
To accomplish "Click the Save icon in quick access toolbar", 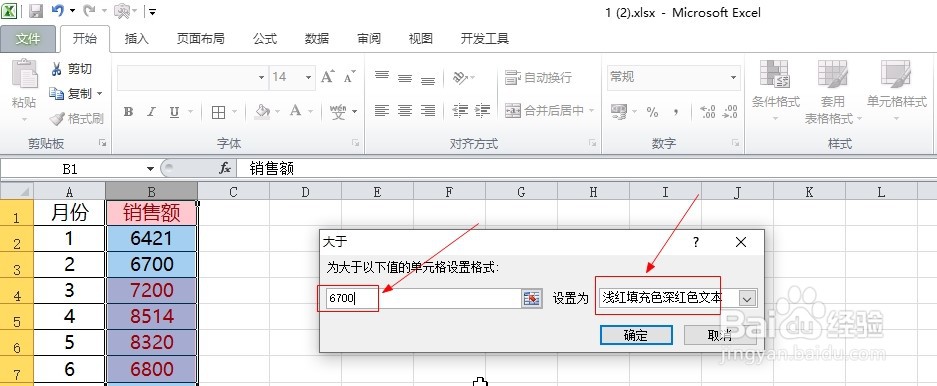I will click(35, 11).
